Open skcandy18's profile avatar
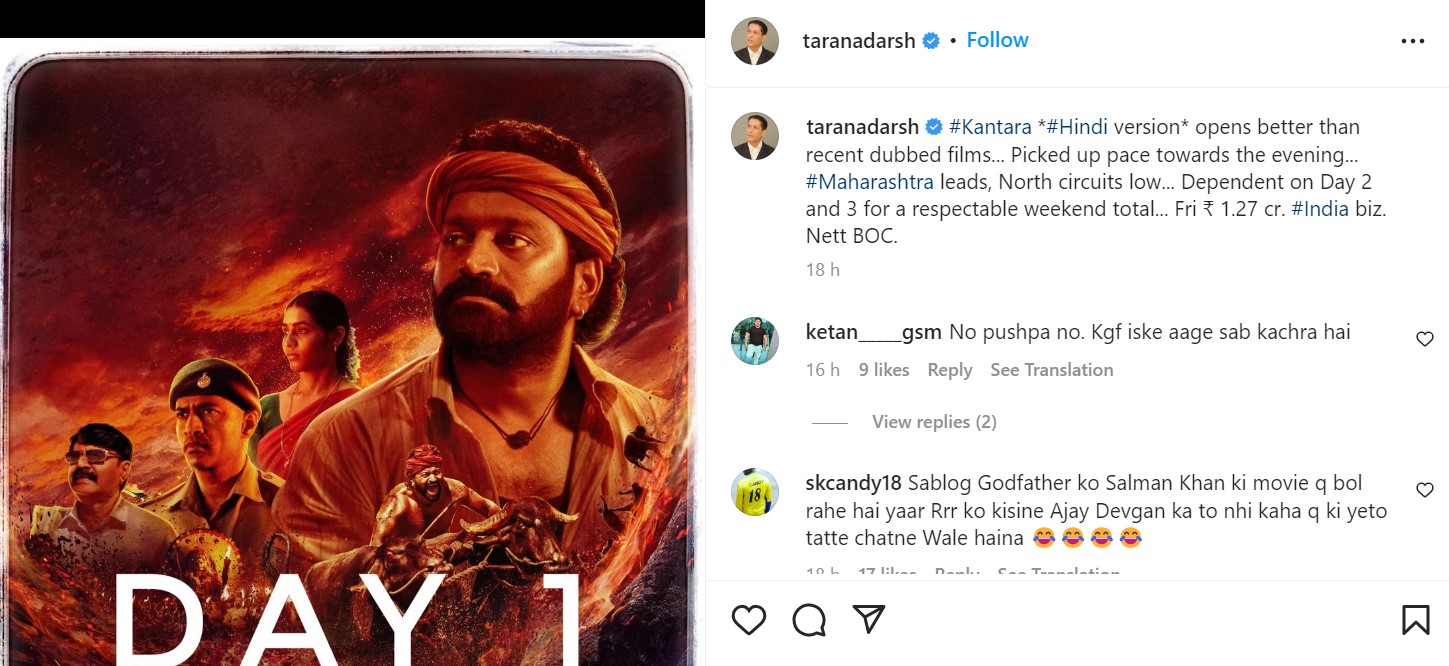 755,491
